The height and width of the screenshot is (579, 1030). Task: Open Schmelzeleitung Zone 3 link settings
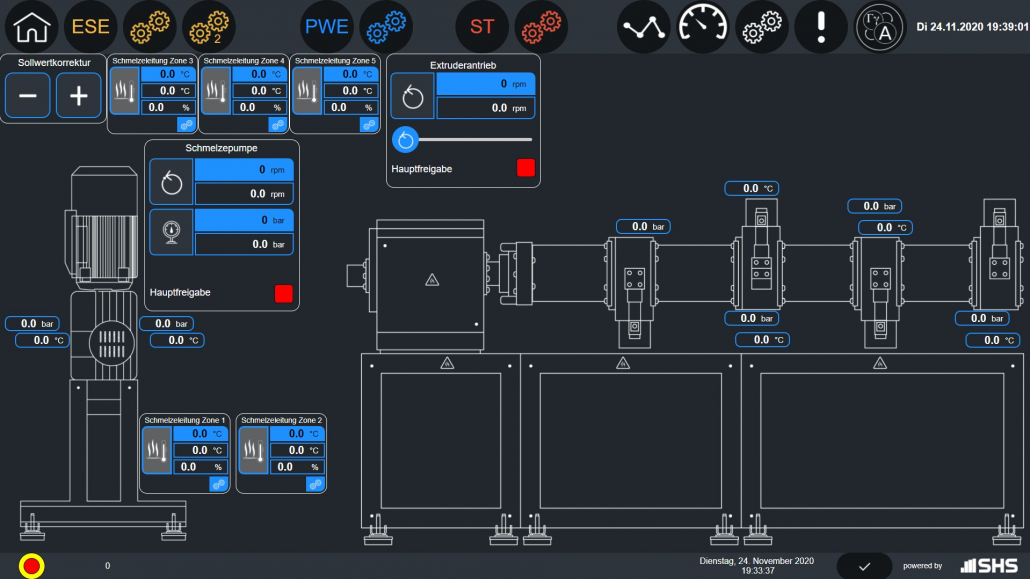point(185,124)
